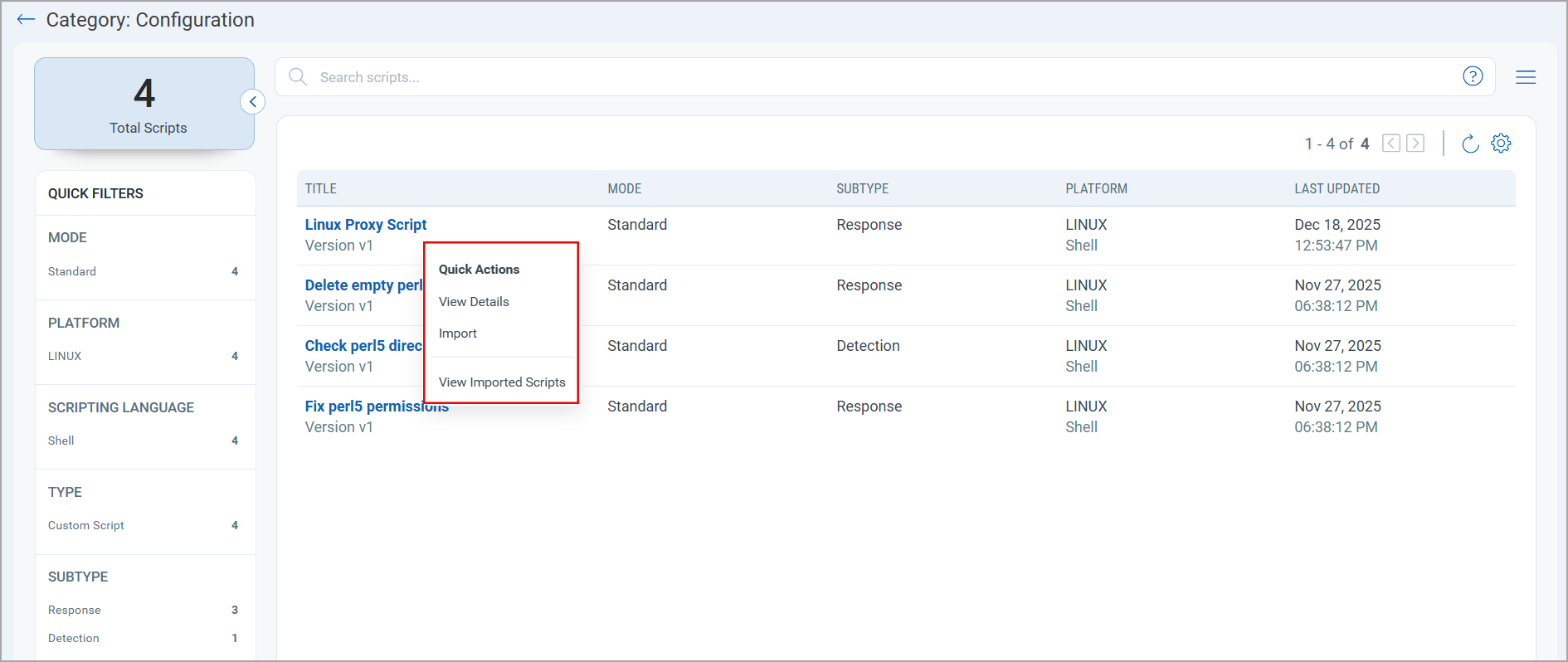Go to next page of scripts
Image resolution: width=1568 pixels, height=662 pixels.
coord(1415,144)
